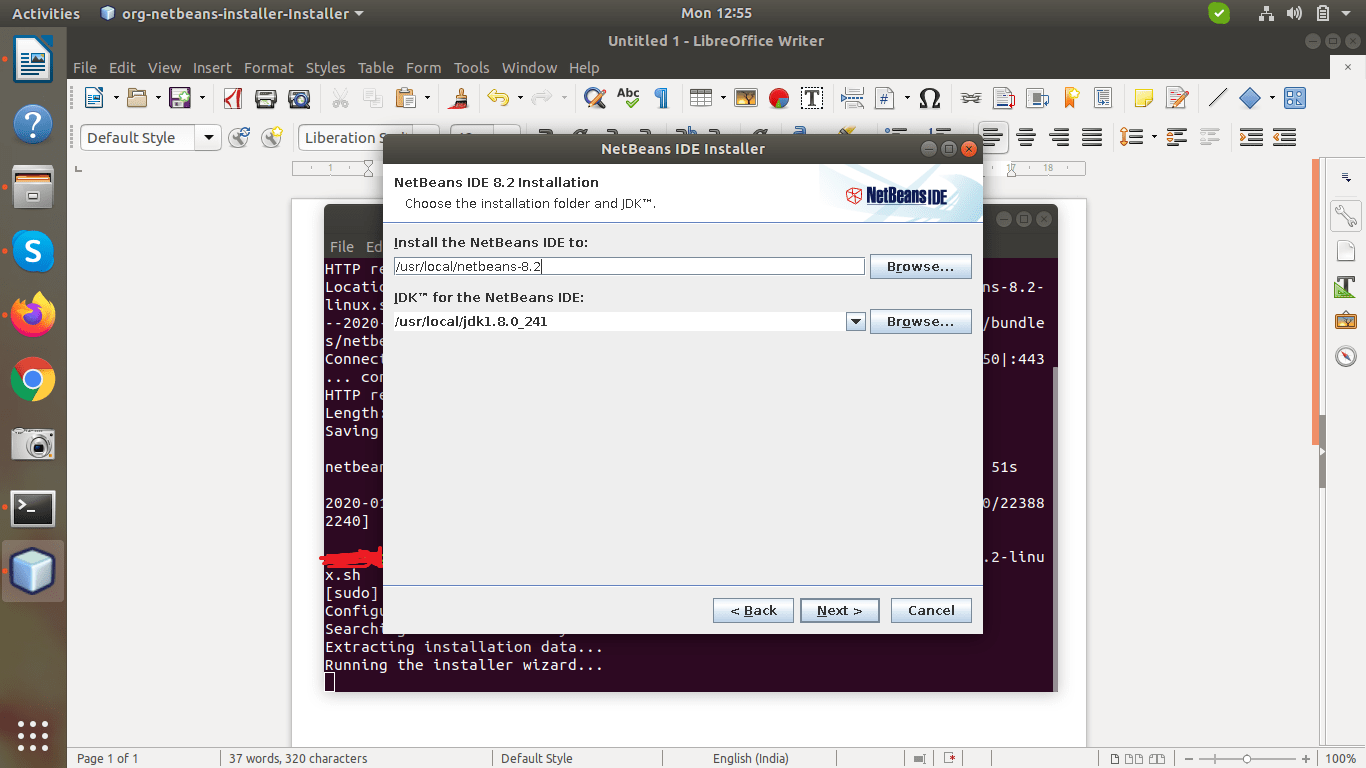Image resolution: width=1366 pixels, height=768 pixels.
Task: Click the Increase Indent icon
Action: [x=1251, y=137]
